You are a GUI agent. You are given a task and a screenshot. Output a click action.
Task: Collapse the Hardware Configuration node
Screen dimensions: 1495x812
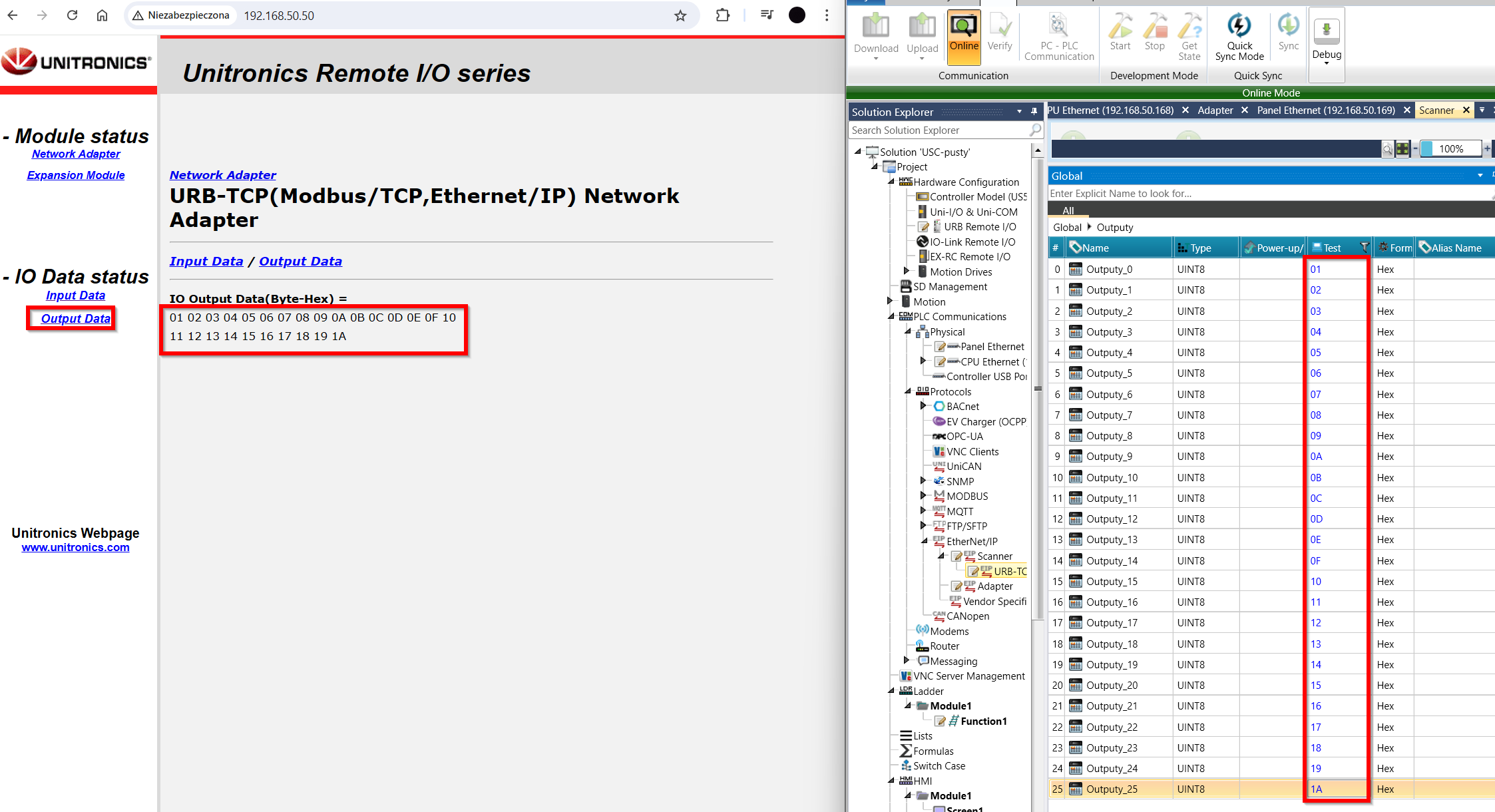click(x=891, y=182)
